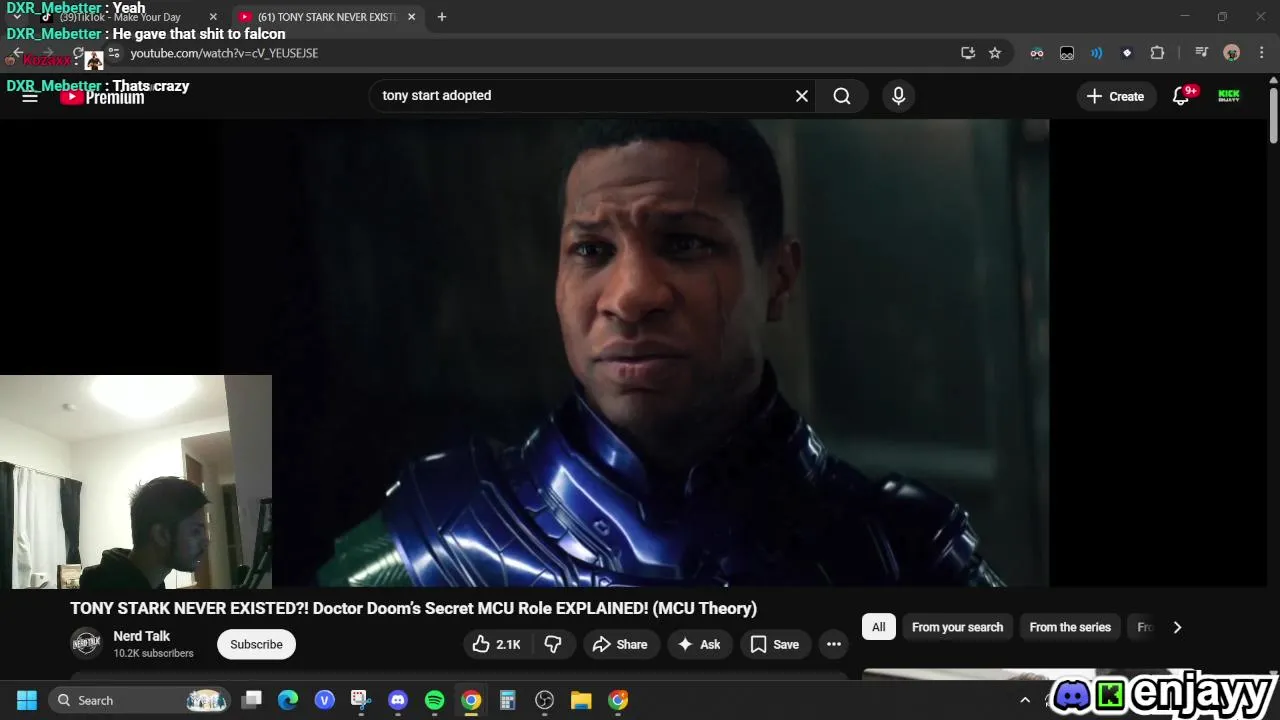1280x720 pixels.
Task: Close the TikTok browser tab
Action: pos(213,17)
